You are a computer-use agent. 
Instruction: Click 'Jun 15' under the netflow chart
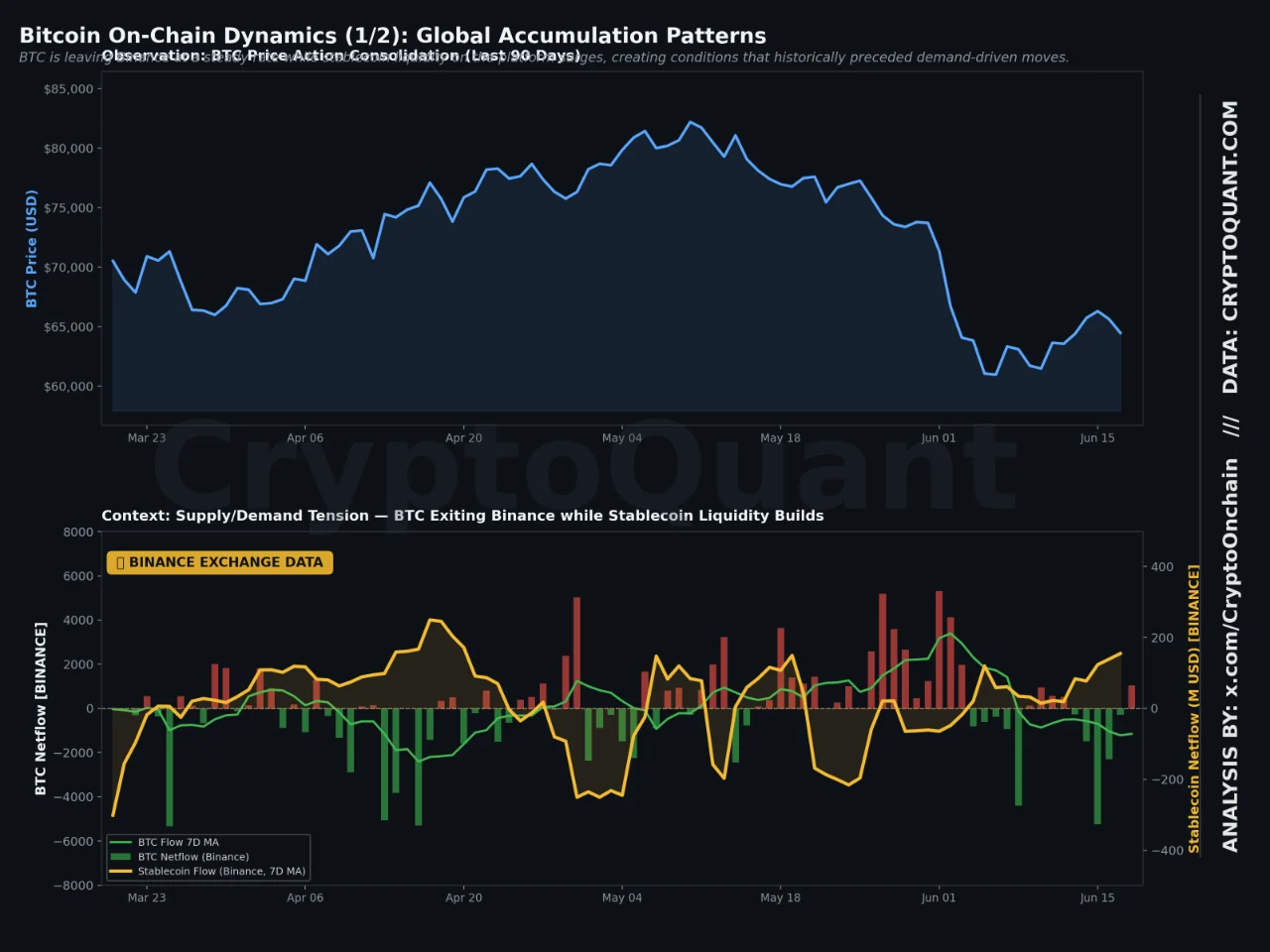click(1097, 898)
